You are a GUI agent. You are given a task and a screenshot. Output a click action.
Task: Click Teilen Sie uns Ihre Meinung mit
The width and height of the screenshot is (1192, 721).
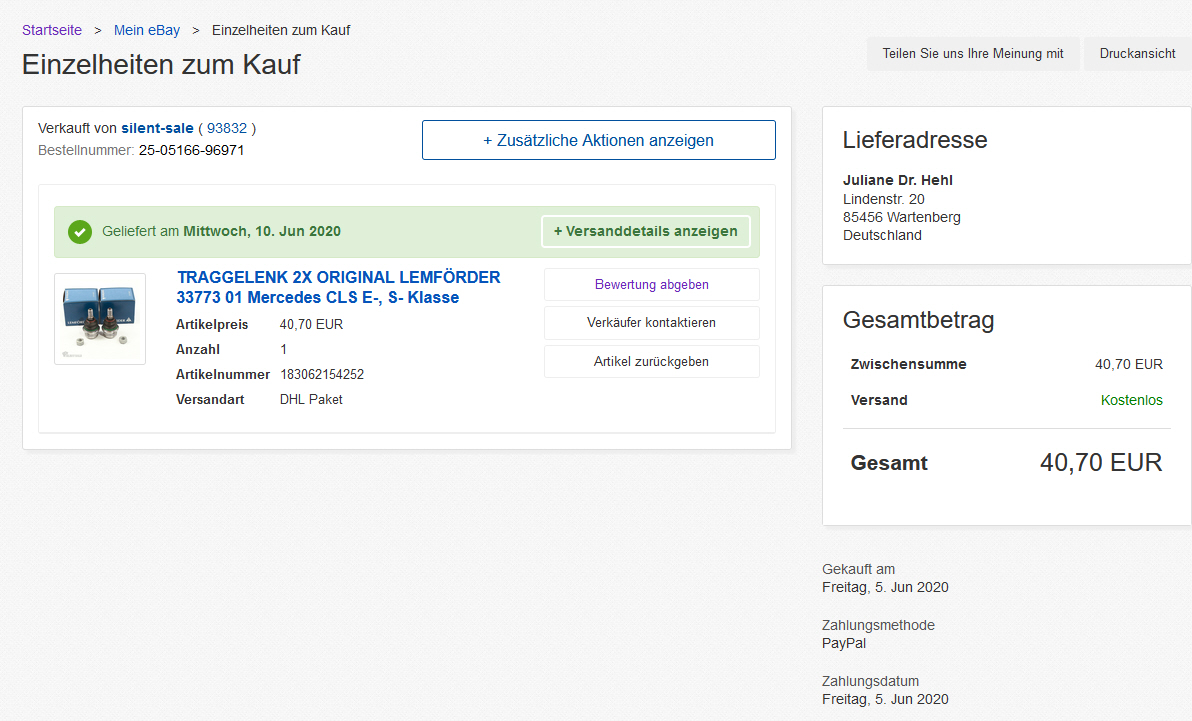coord(972,54)
